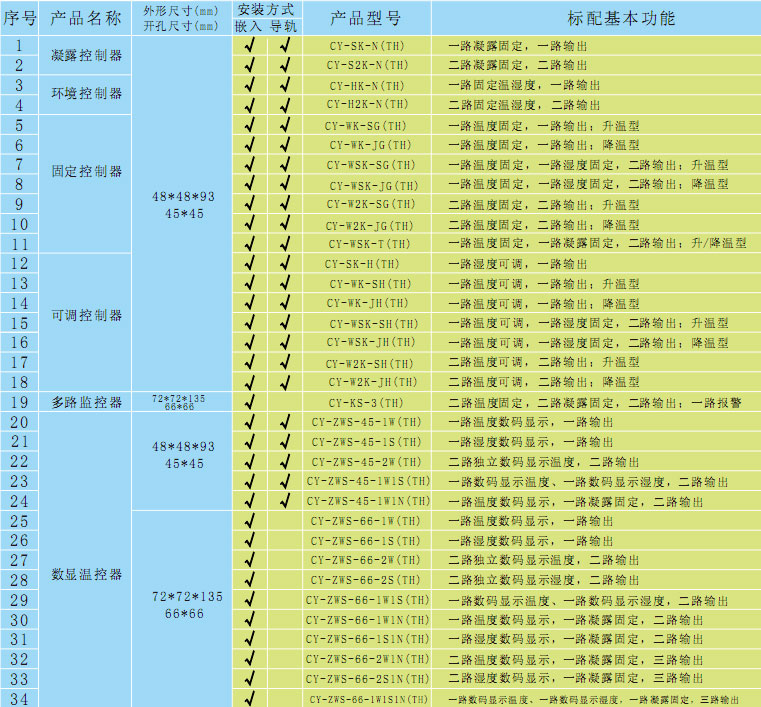Click the 多路监控器 product name cell
This screenshot has height=707, width=761.
coord(86,402)
